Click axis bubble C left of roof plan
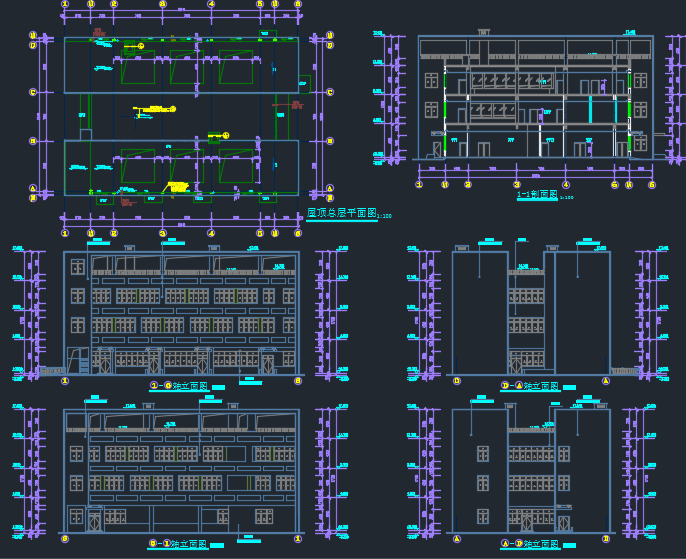Screen dimensions: 686x559 (33, 92)
